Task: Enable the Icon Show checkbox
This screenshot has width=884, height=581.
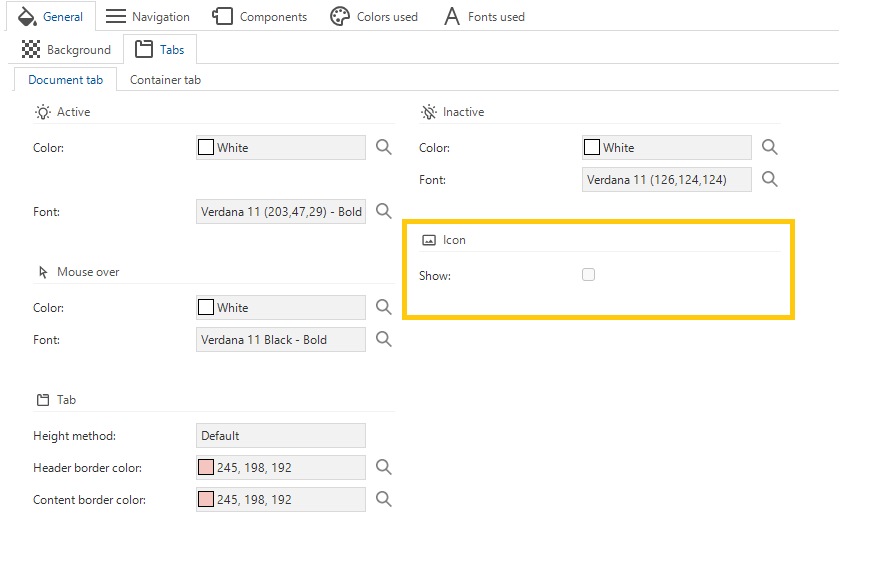Action: pyautogui.click(x=588, y=274)
